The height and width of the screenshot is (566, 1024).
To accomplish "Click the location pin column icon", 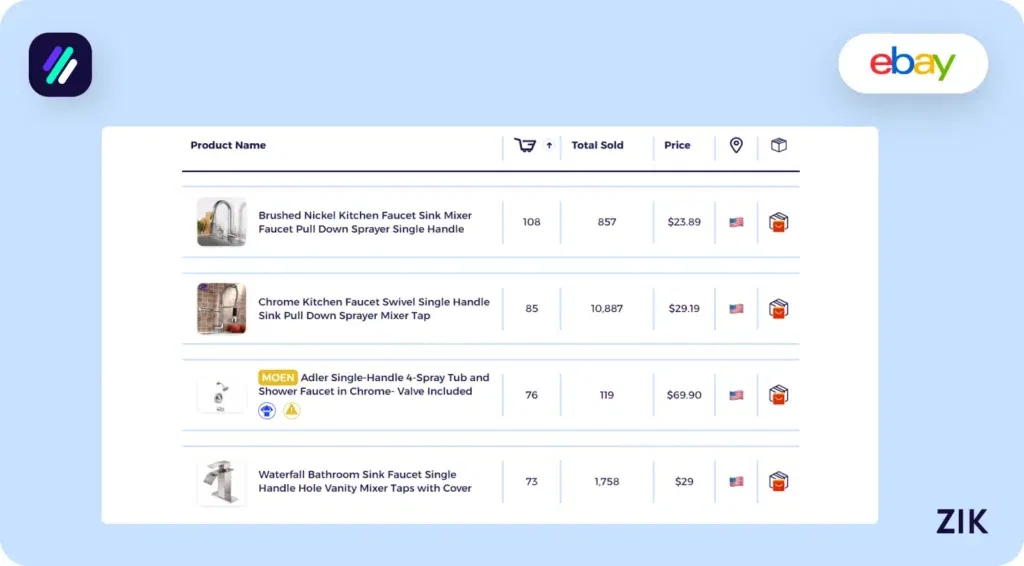I will (x=736, y=145).
